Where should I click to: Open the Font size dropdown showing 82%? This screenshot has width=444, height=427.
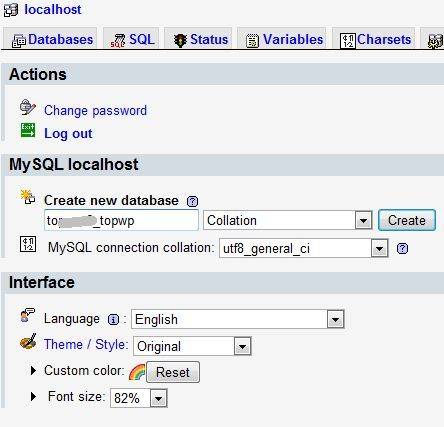click(x=139, y=398)
